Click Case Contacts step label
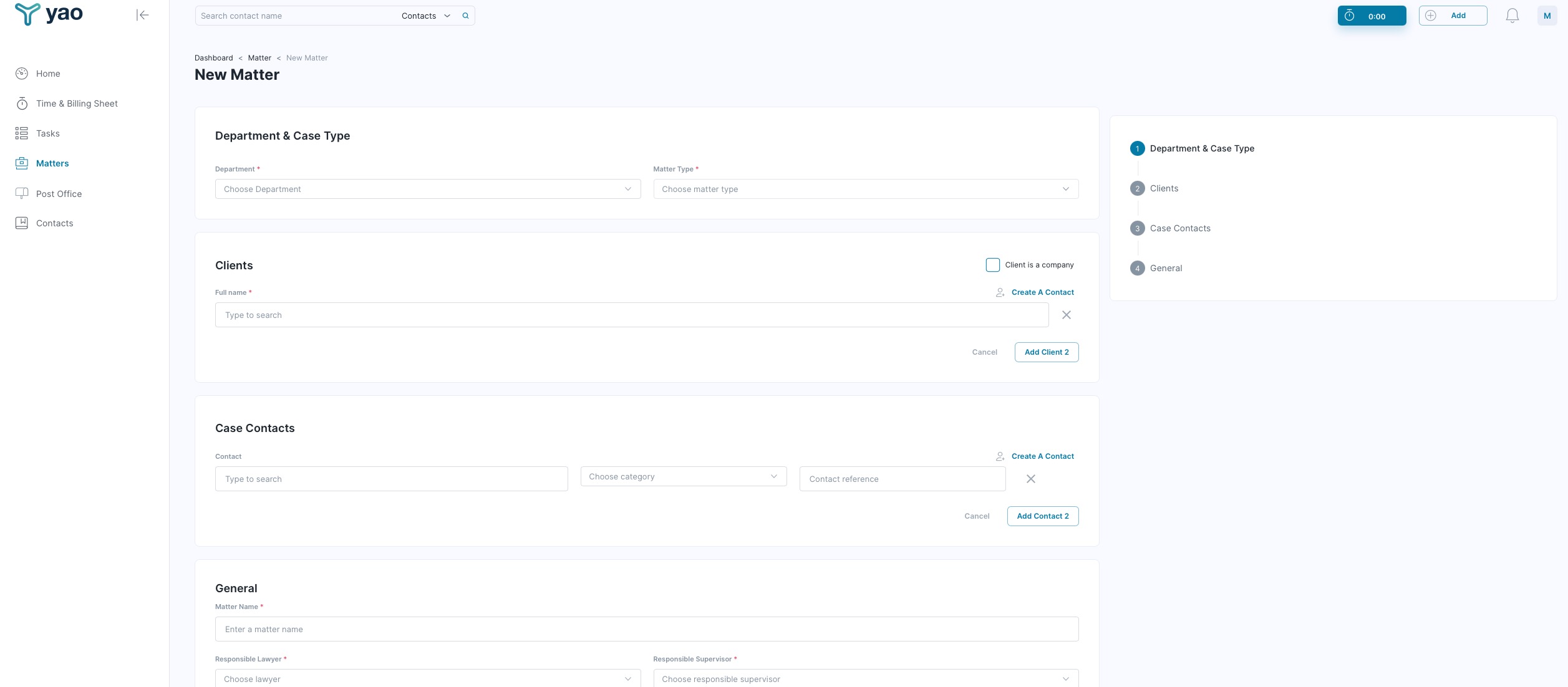This screenshot has height=687, width=1568. (1180, 228)
